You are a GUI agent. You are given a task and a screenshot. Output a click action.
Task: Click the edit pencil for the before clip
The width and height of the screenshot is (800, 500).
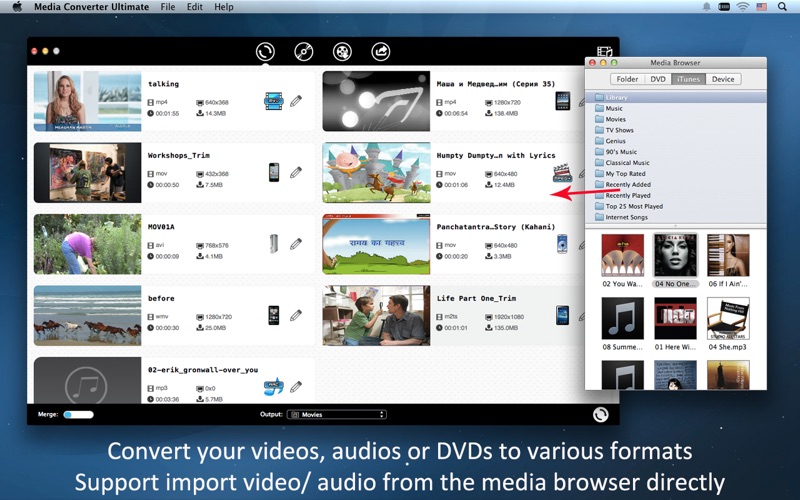click(296, 315)
